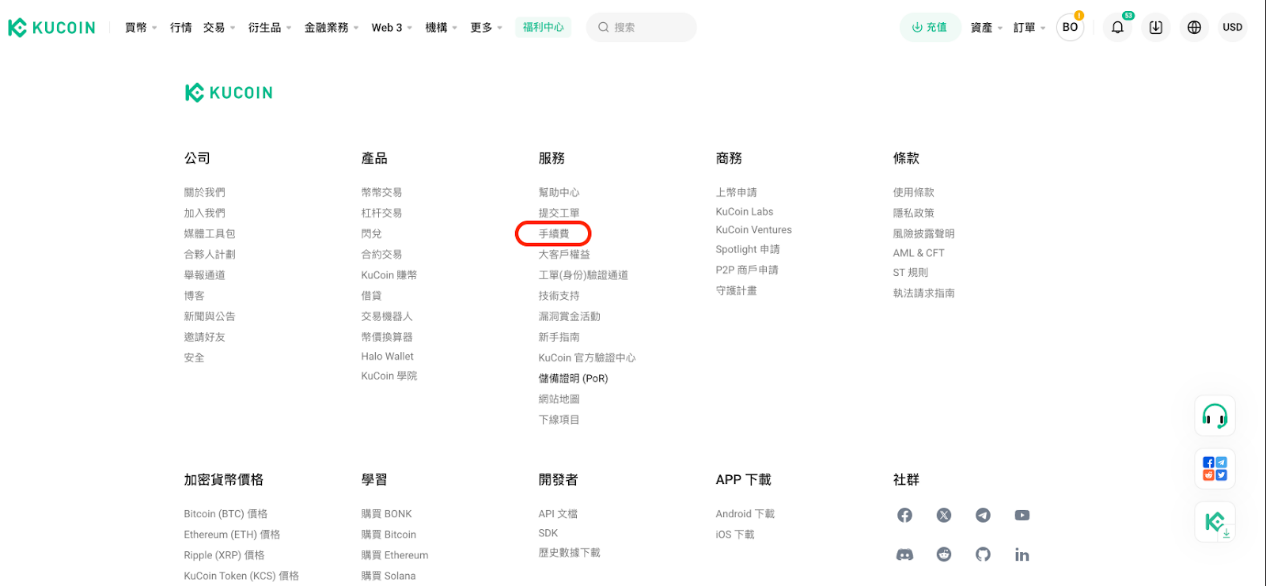Open the globe language selector
1266x586 pixels.
[x=1194, y=27]
